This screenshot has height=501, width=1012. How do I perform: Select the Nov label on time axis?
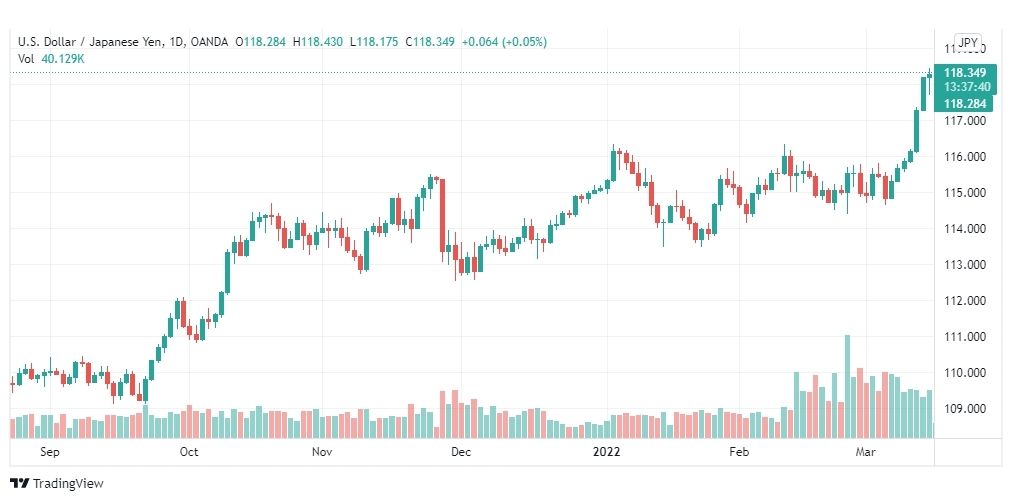321,452
